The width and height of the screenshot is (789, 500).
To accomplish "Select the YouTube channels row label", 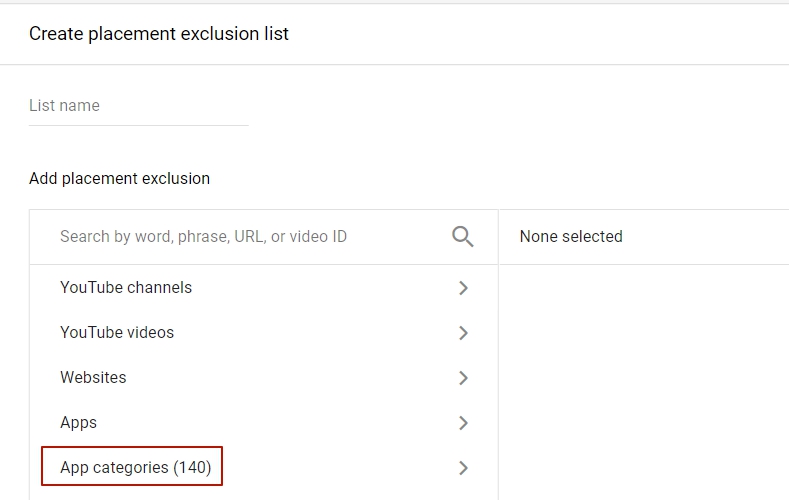I will click(126, 287).
